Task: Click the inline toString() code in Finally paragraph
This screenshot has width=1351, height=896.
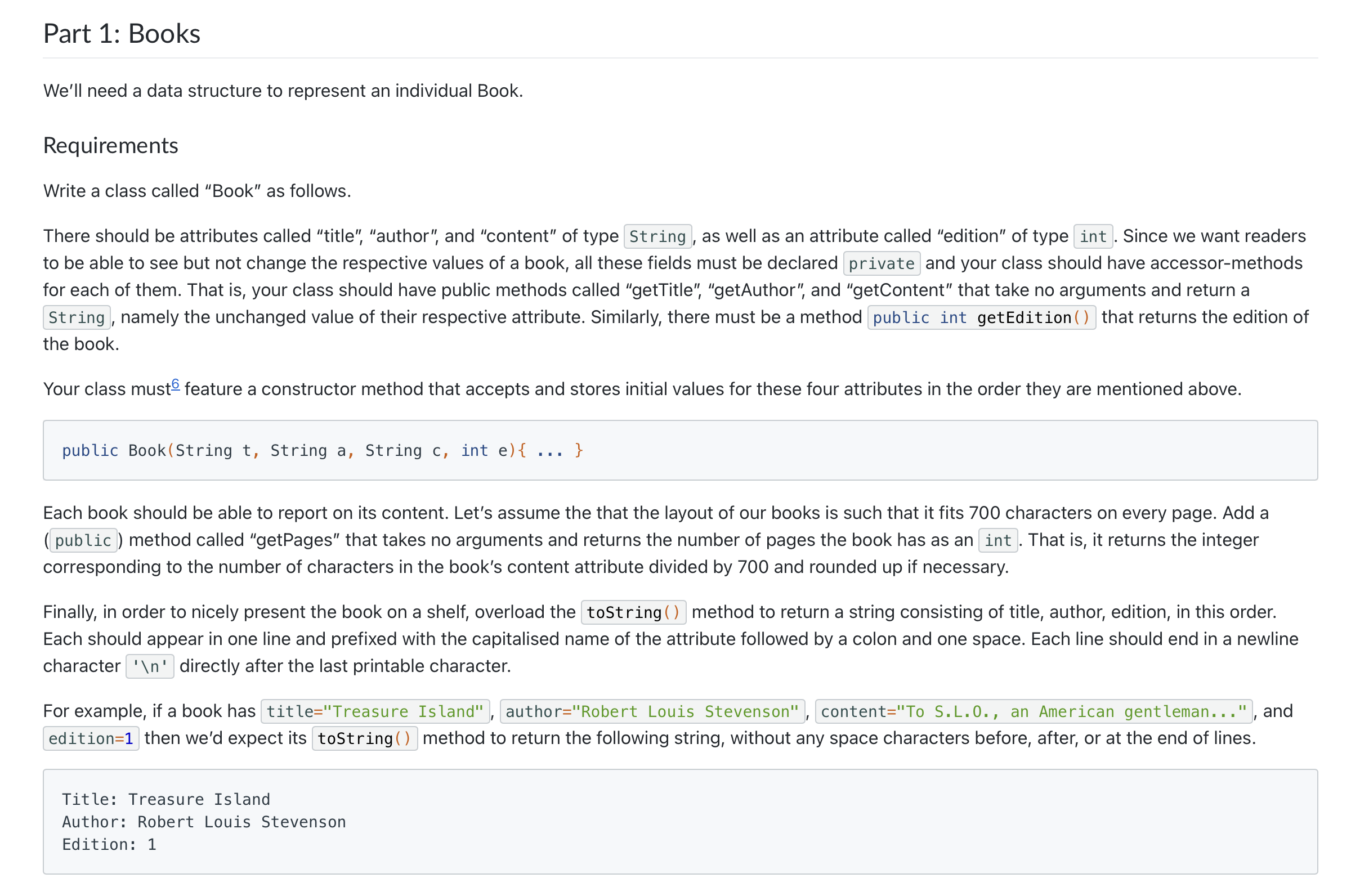Action: point(633,612)
